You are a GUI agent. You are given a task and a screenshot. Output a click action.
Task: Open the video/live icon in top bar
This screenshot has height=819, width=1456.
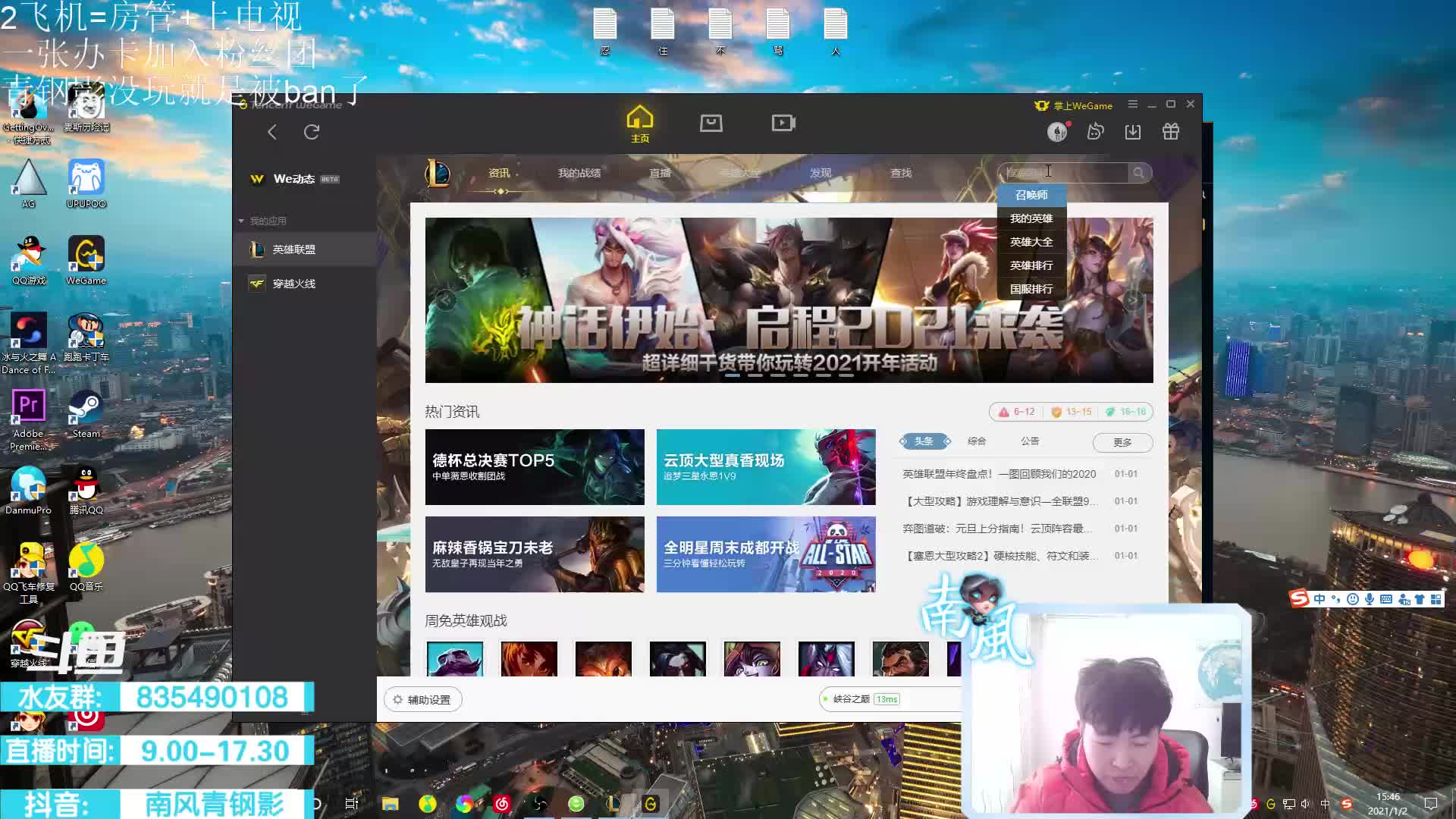tap(783, 123)
